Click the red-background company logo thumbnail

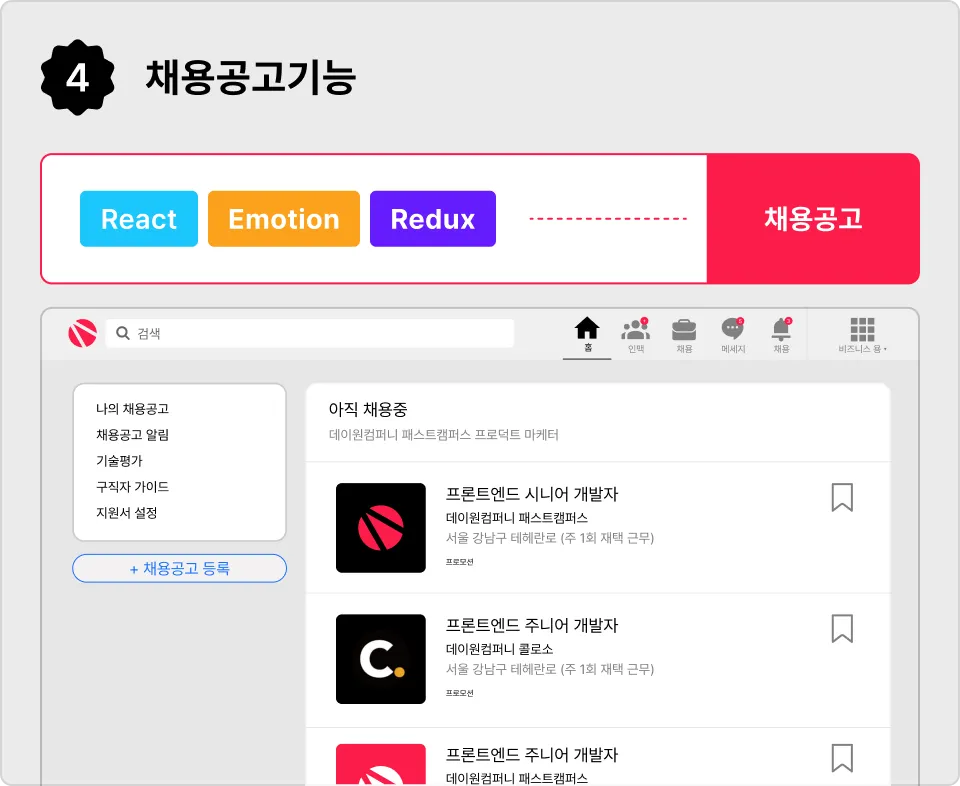(381, 764)
